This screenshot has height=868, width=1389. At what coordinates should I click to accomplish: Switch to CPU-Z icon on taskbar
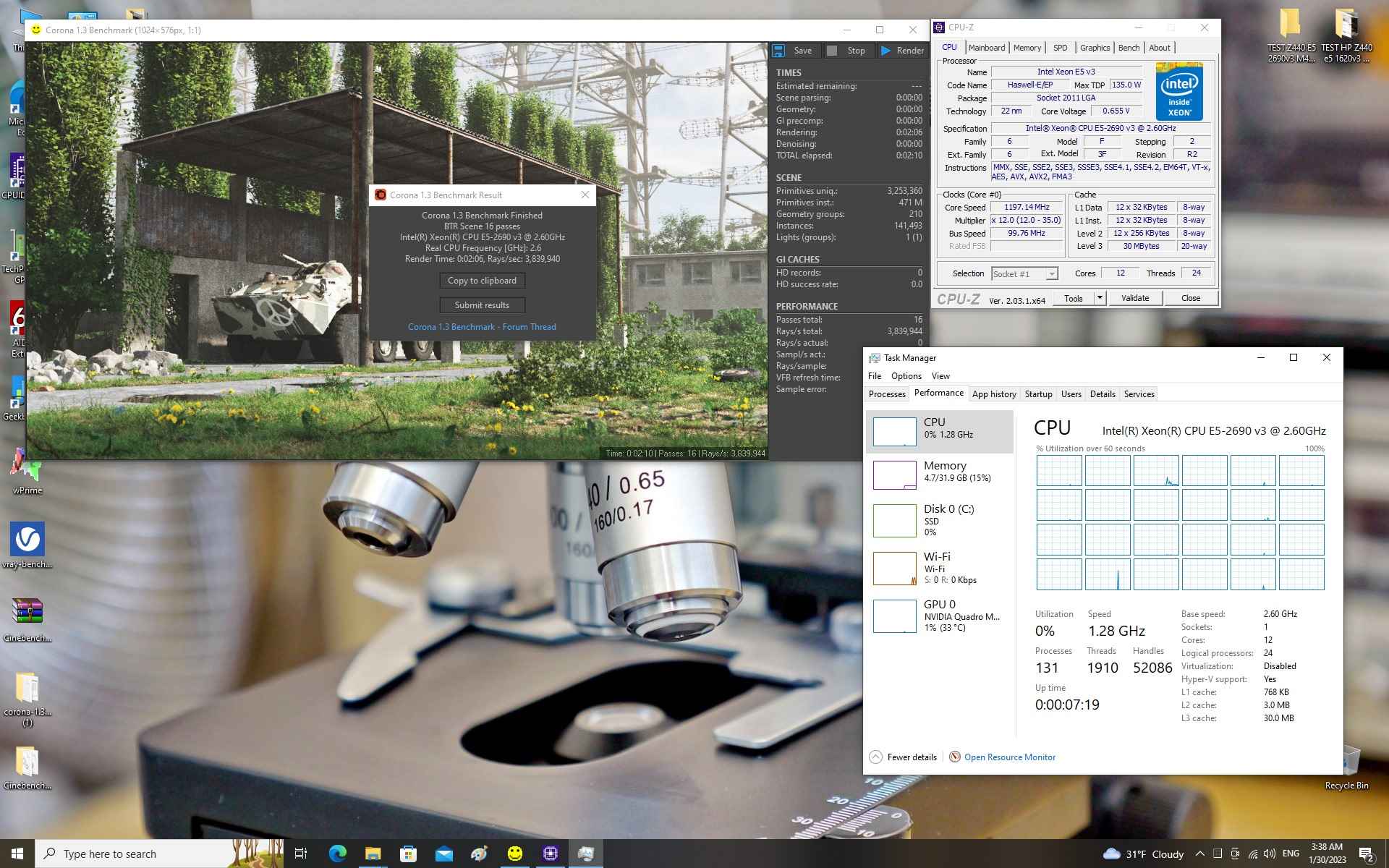[550, 854]
